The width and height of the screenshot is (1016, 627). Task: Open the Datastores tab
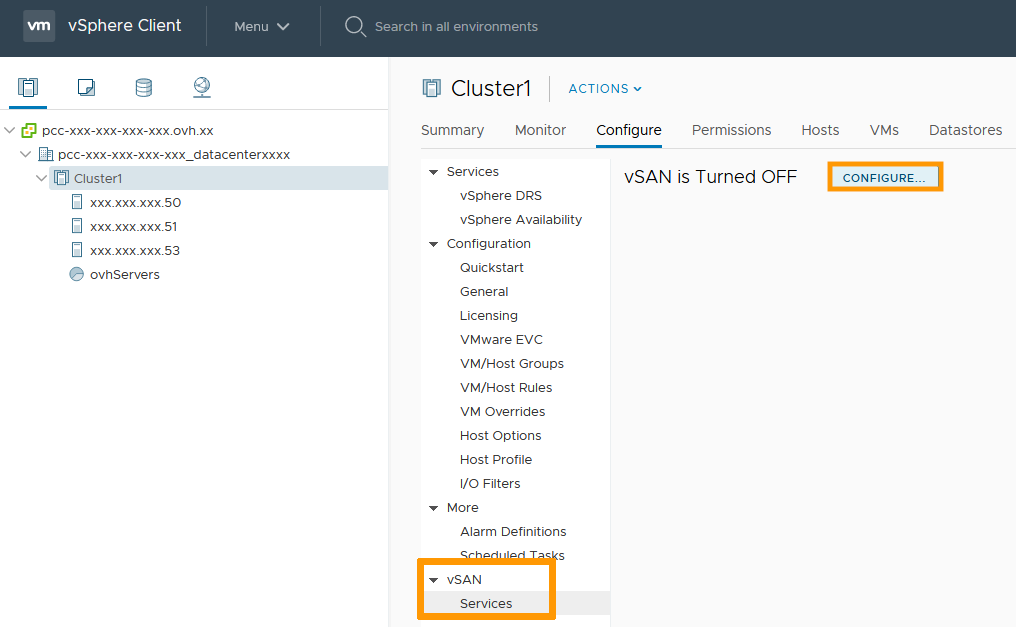coord(965,130)
